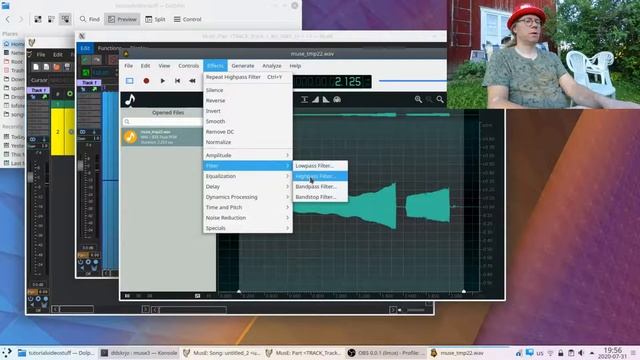Choose Smooth from the Effects menu

pos(248,121)
